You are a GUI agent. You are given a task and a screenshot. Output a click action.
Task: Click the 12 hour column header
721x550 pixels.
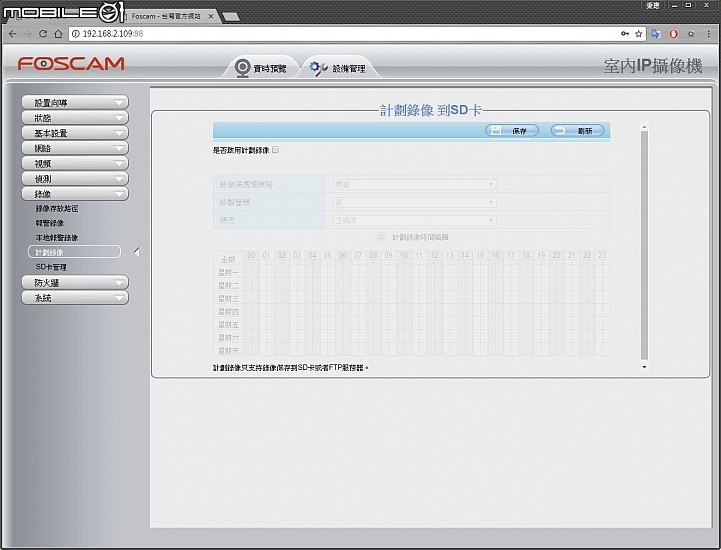pos(434,255)
